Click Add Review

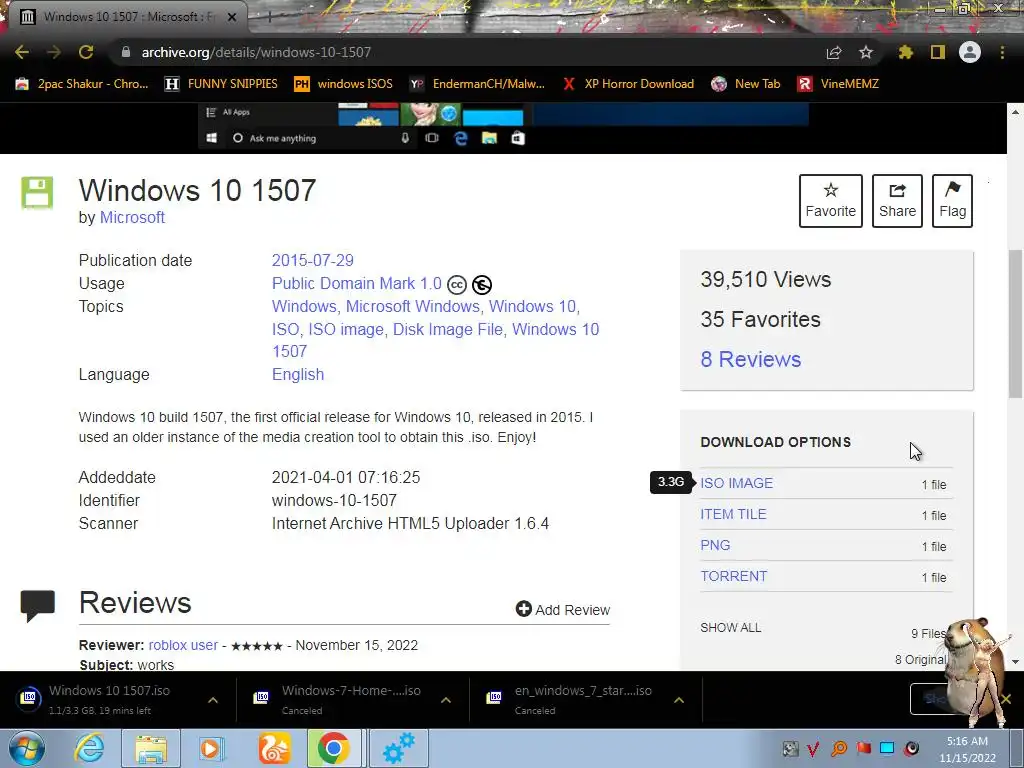click(563, 609)
